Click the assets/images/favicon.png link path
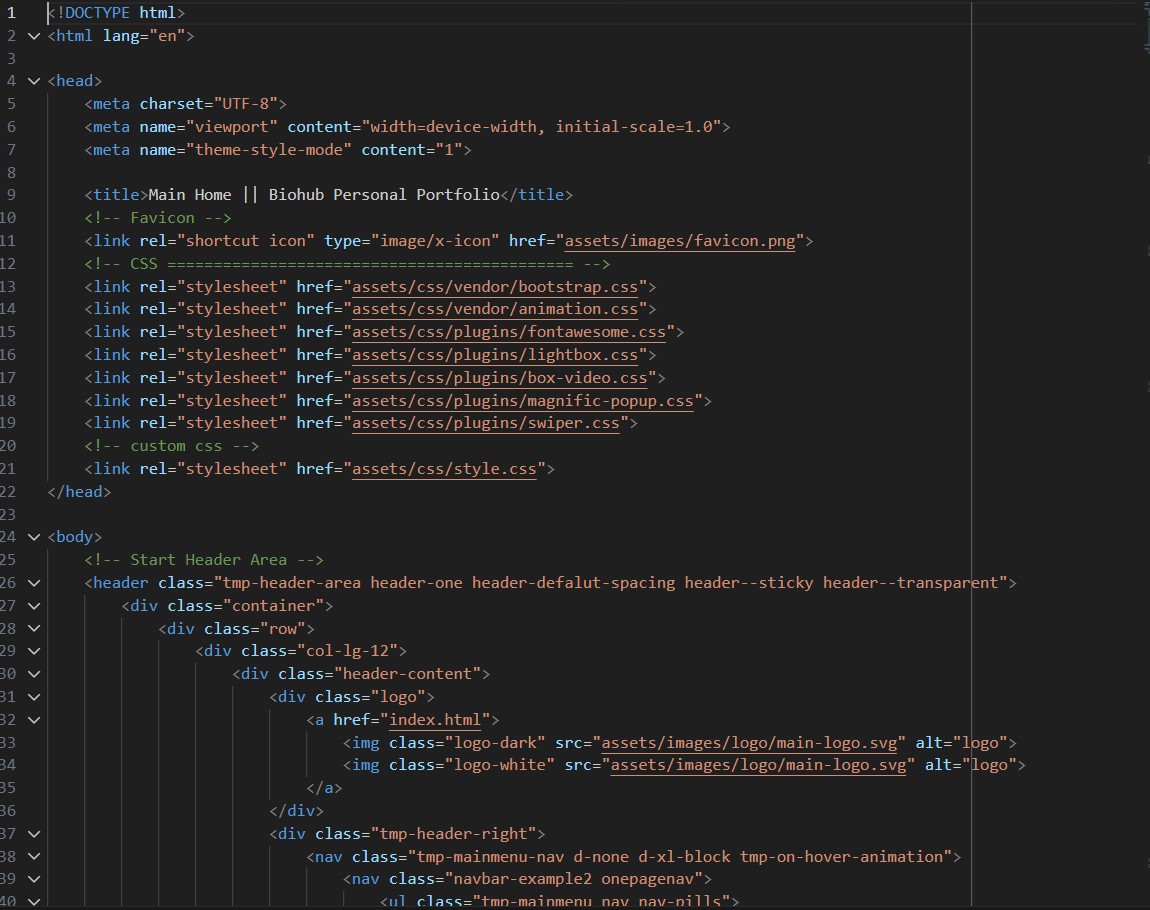The image size is (1150, 910). click(680, 241)
